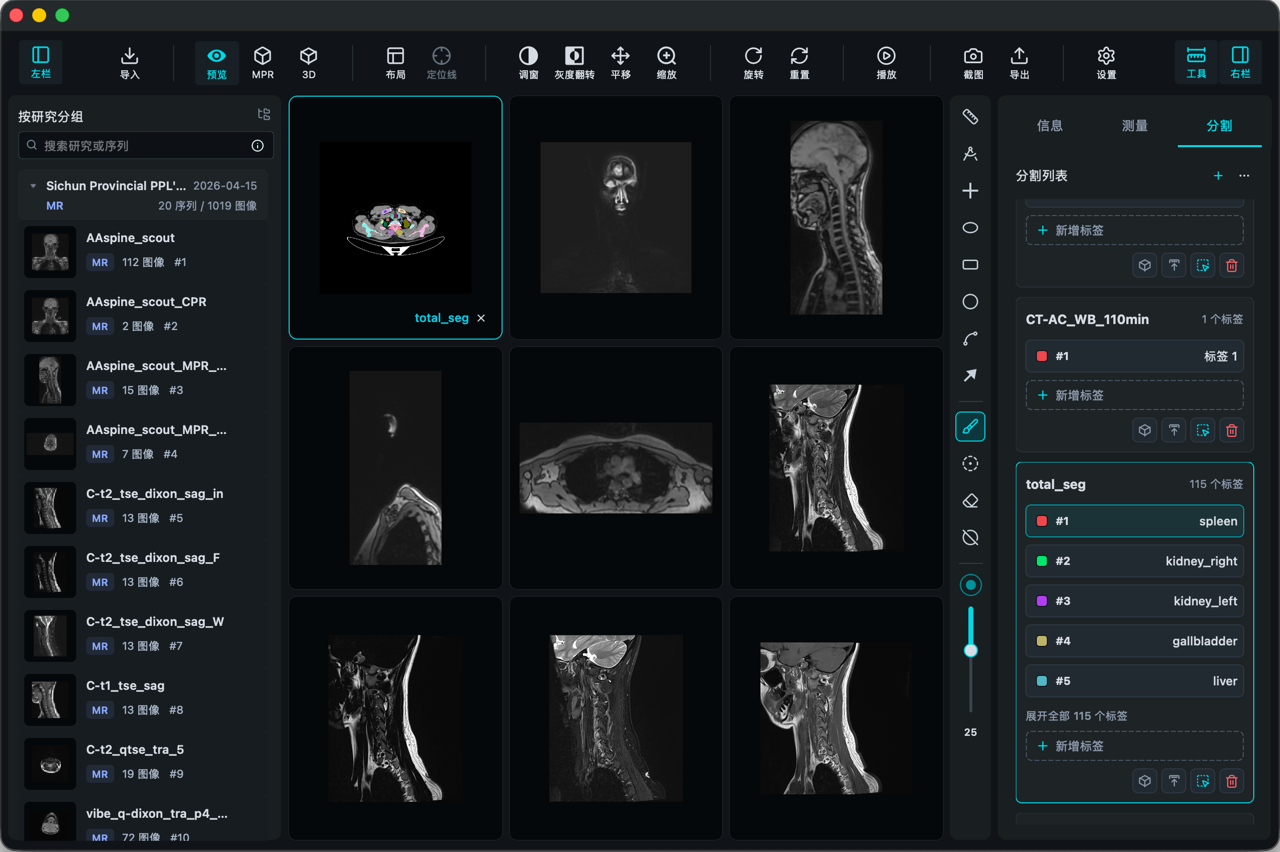Select the 分割 tab
The image size is (1280, 852).
[x=1219, y=126]
